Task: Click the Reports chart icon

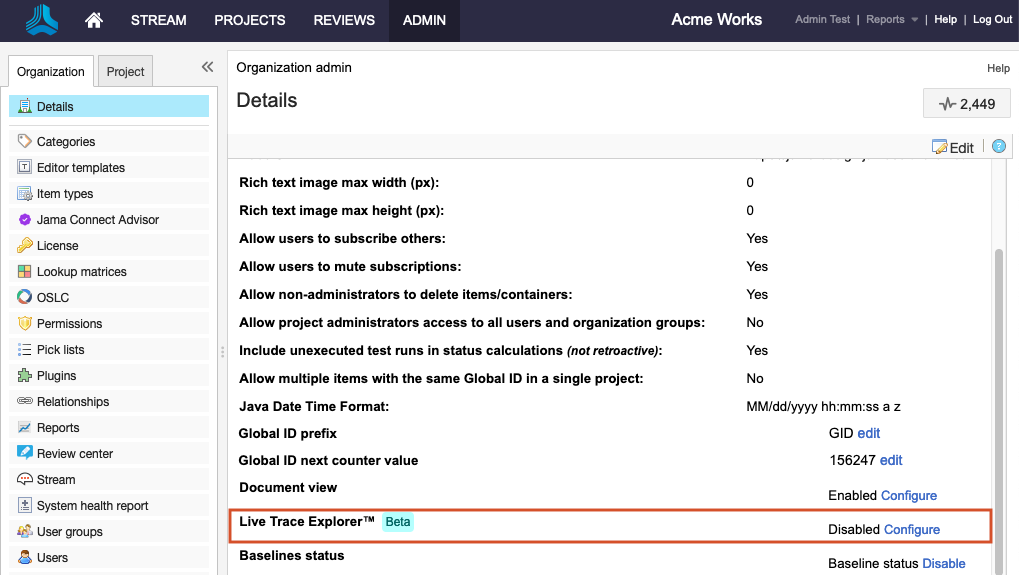Action: pyautogui.click(x=25, y=427)
